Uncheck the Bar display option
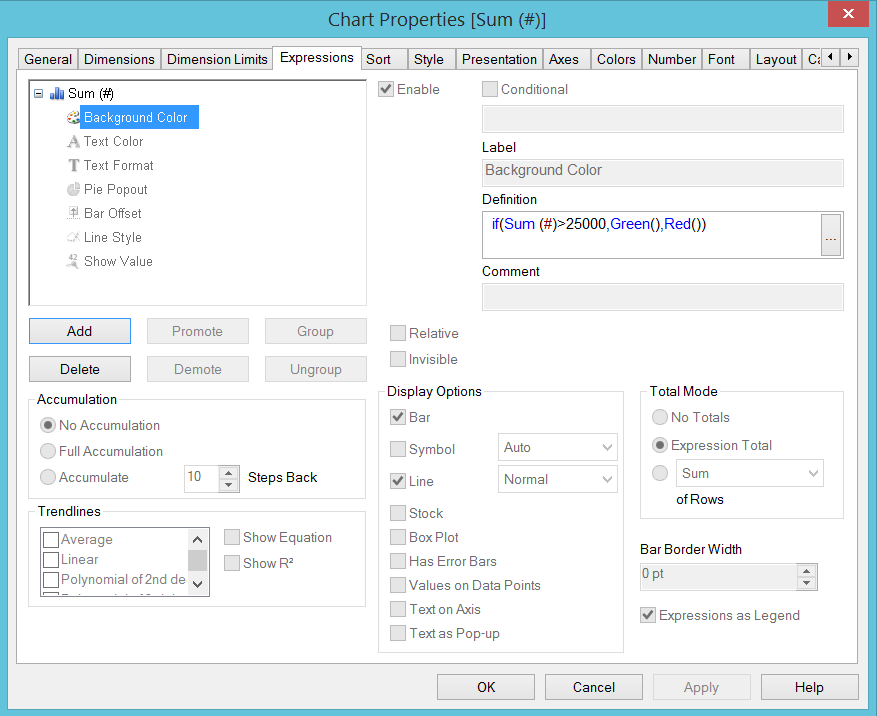 (x=398, y=417)
